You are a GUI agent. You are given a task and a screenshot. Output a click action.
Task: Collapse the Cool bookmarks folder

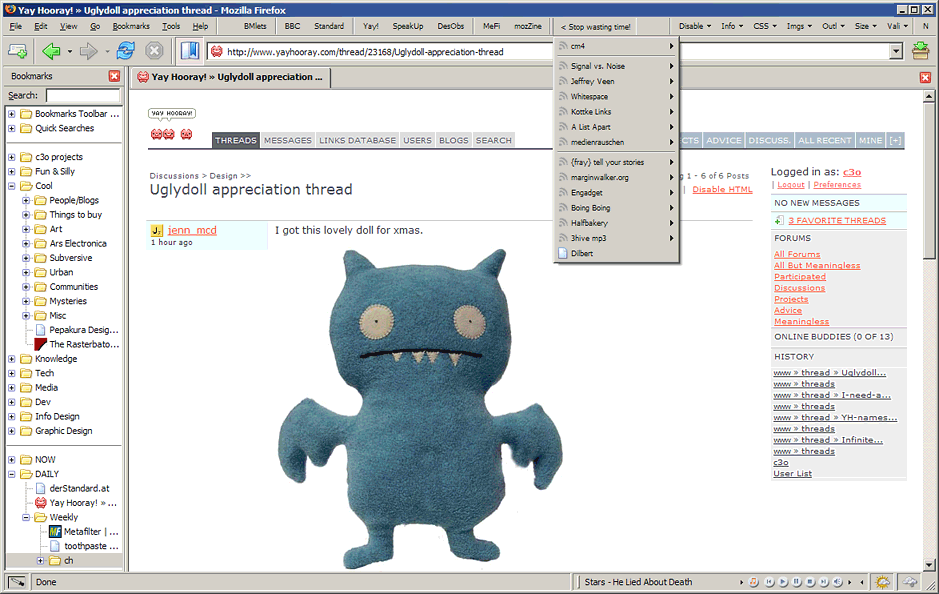(11, 186)
